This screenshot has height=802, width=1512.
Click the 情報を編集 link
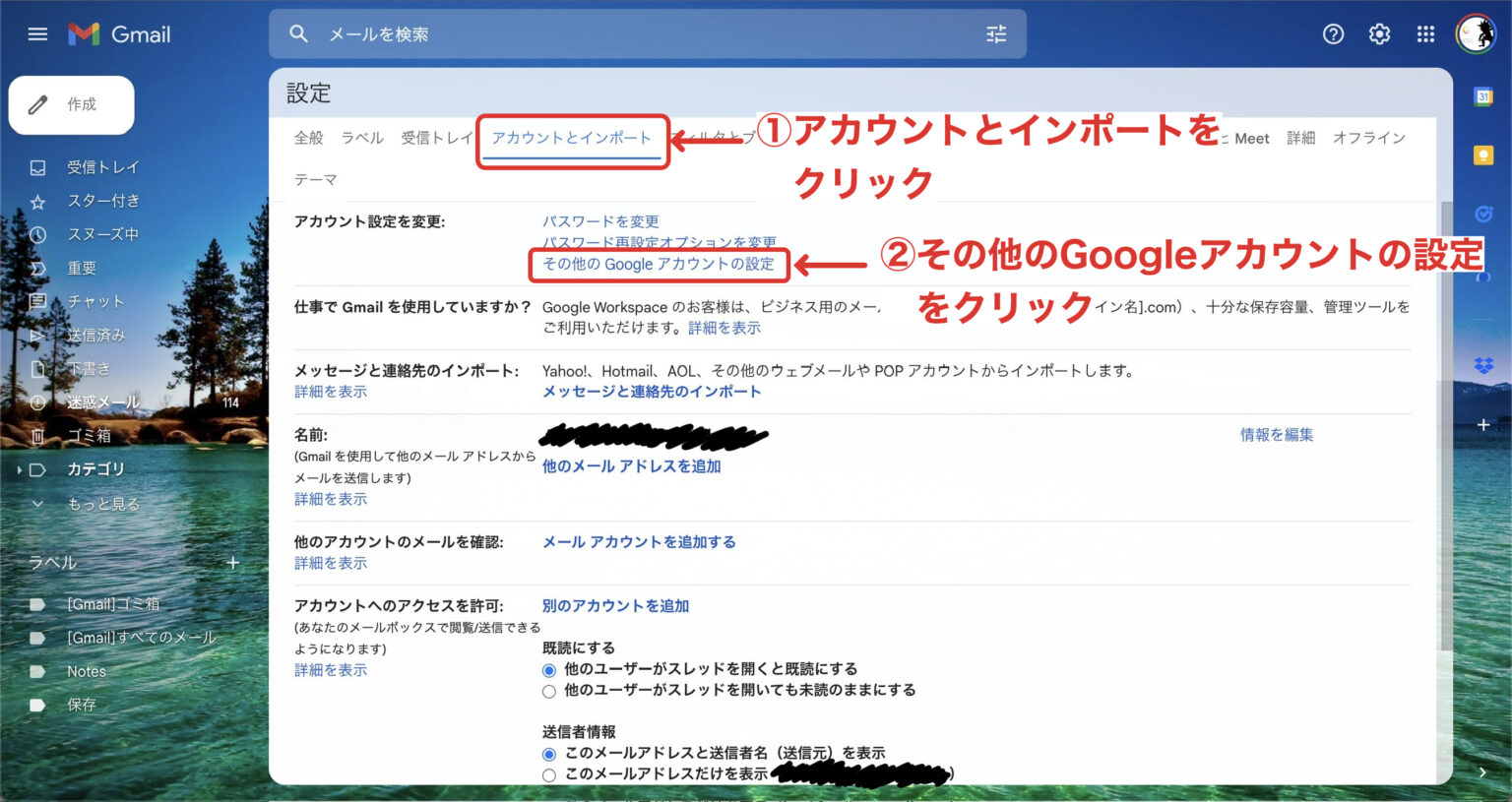click(1275, 434)
